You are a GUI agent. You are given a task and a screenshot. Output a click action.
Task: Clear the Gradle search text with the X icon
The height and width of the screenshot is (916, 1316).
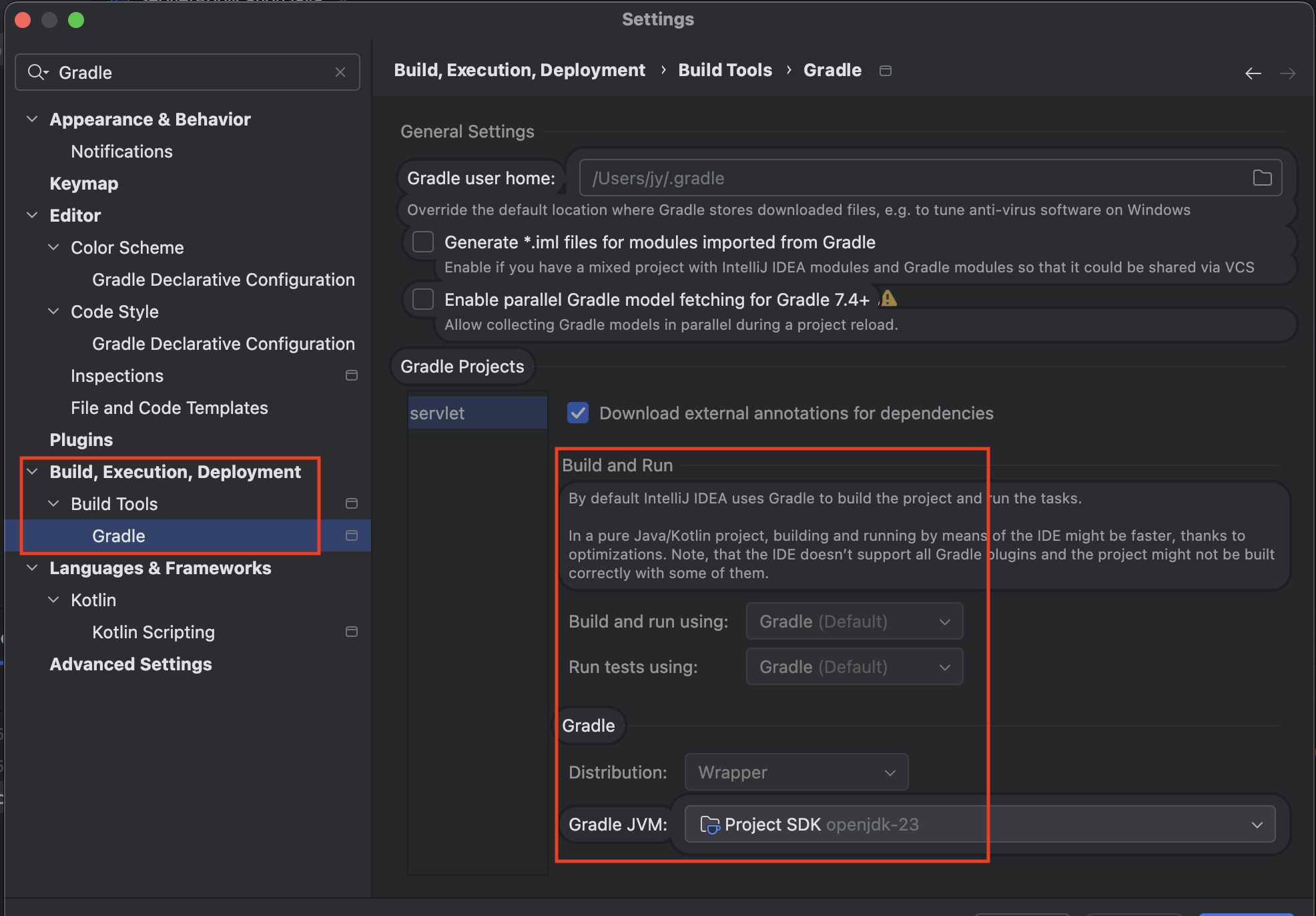click(340, 72)
